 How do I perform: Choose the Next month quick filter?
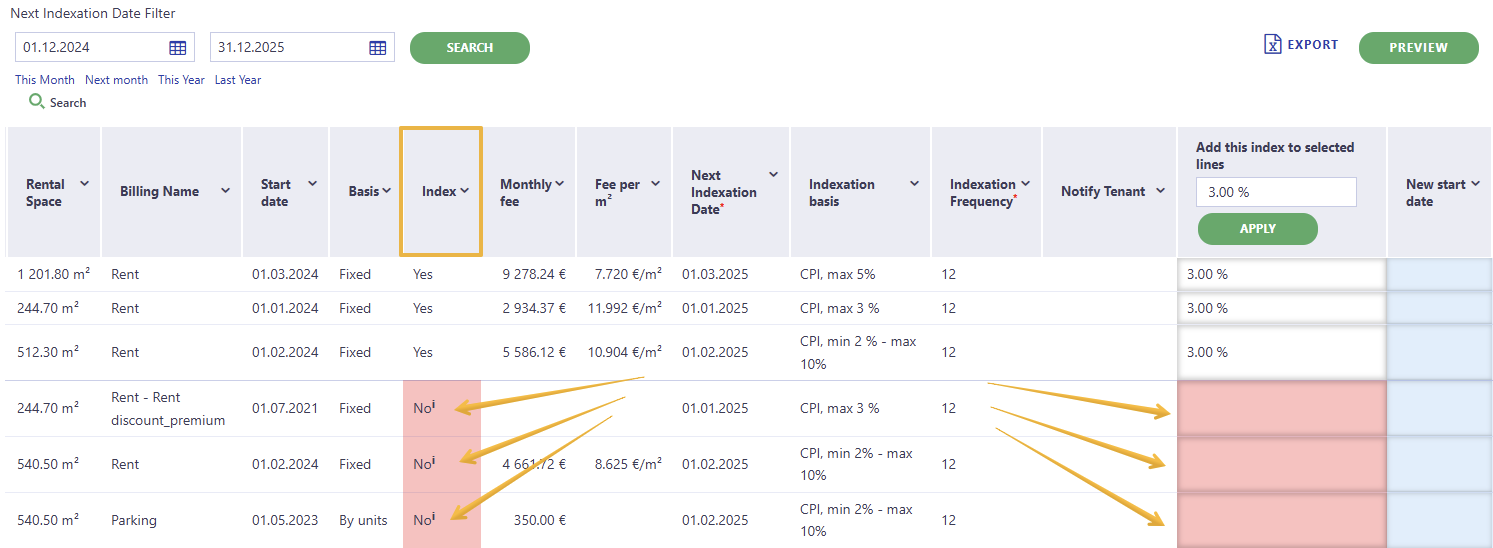click(x=116, y=80)
